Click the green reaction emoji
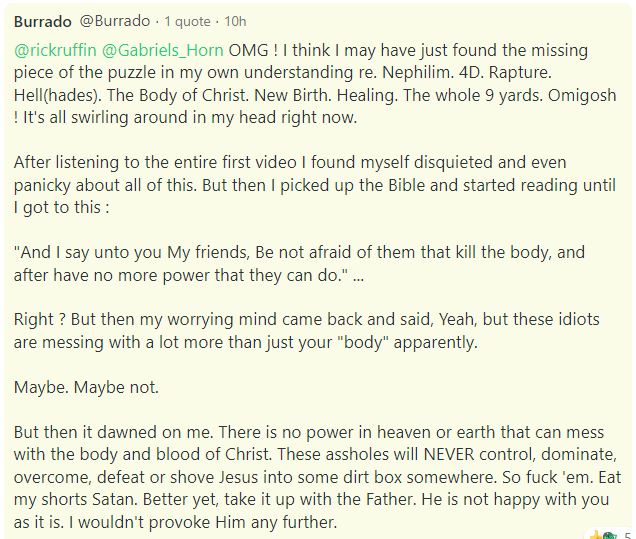Viewport: 636px width, 539px height. coord(608,535)
